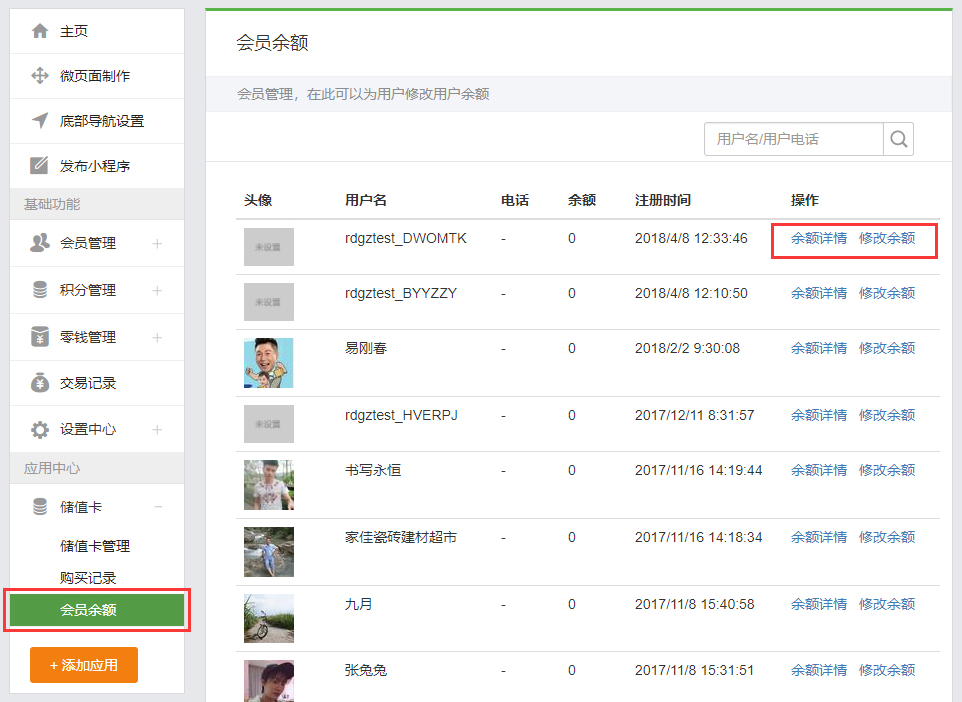Screen dimensions: 962x702
Task: Click the search magnifier button
Action: pos(898,139)
